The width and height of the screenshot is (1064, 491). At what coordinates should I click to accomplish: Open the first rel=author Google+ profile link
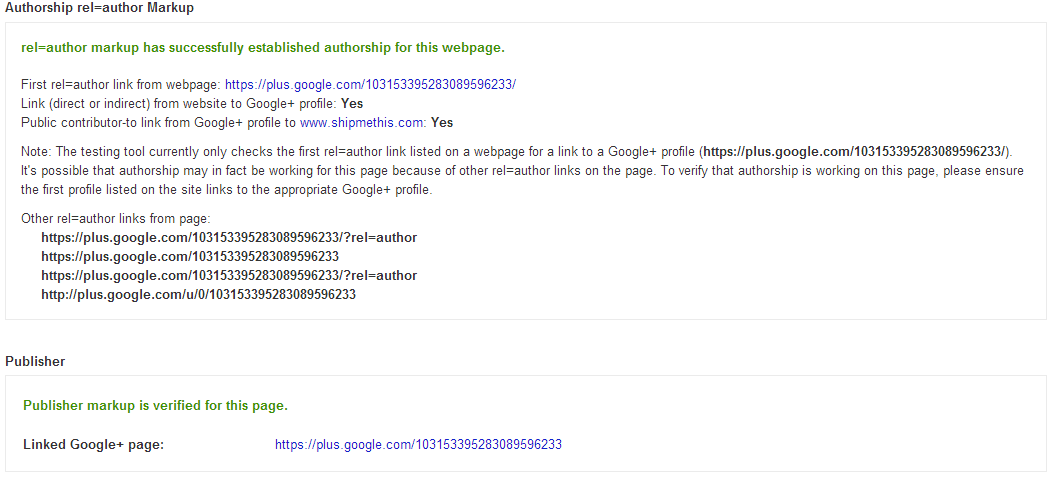pyautogui.click(x=370, y=85)
